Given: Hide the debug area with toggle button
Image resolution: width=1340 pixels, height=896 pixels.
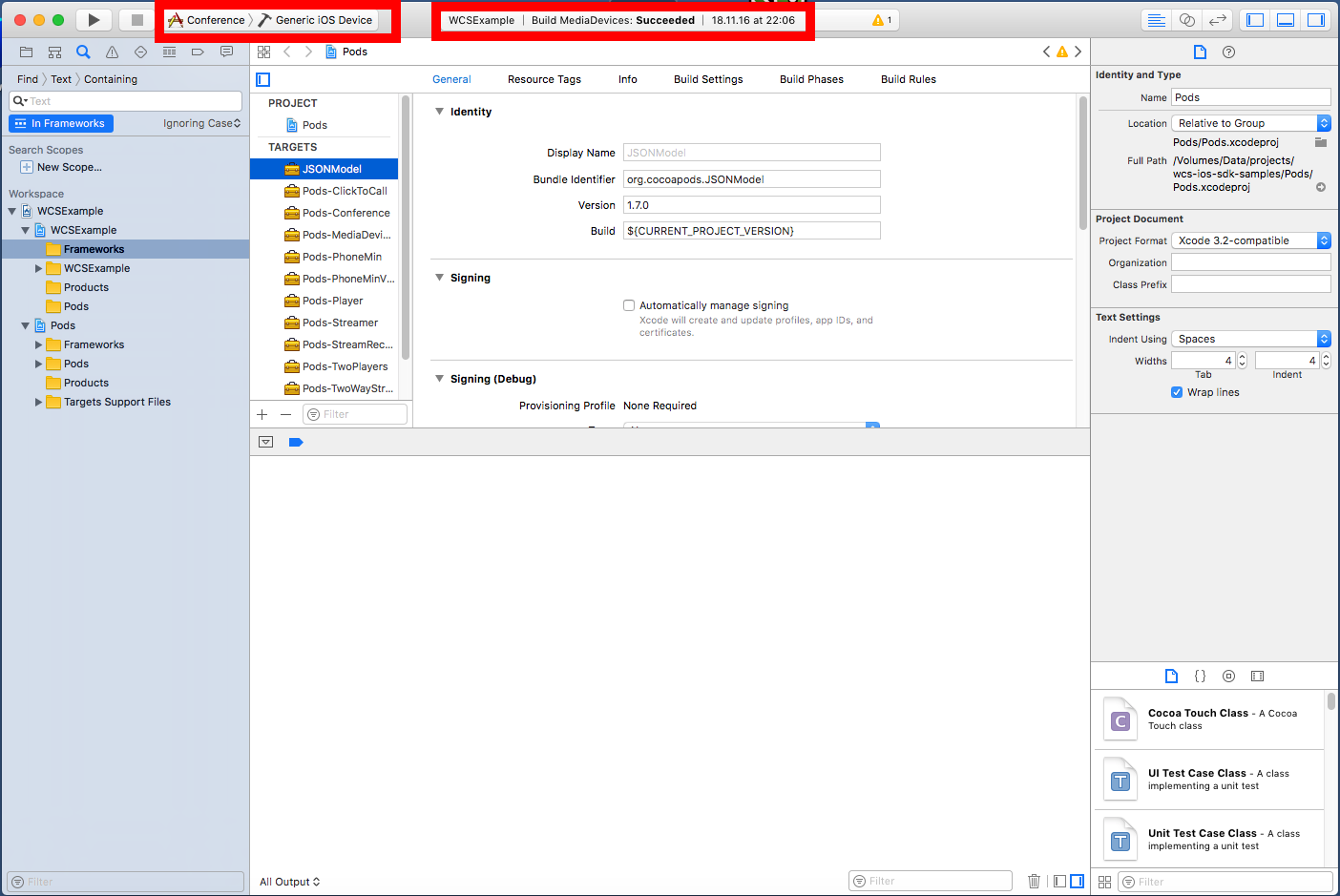Looking at the screenshot, I should coord(265,442).
